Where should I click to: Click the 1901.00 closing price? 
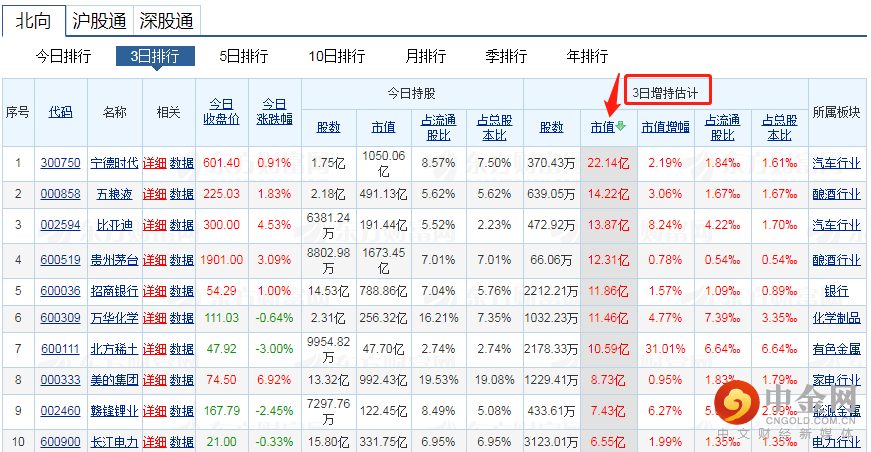click(222, 260)
